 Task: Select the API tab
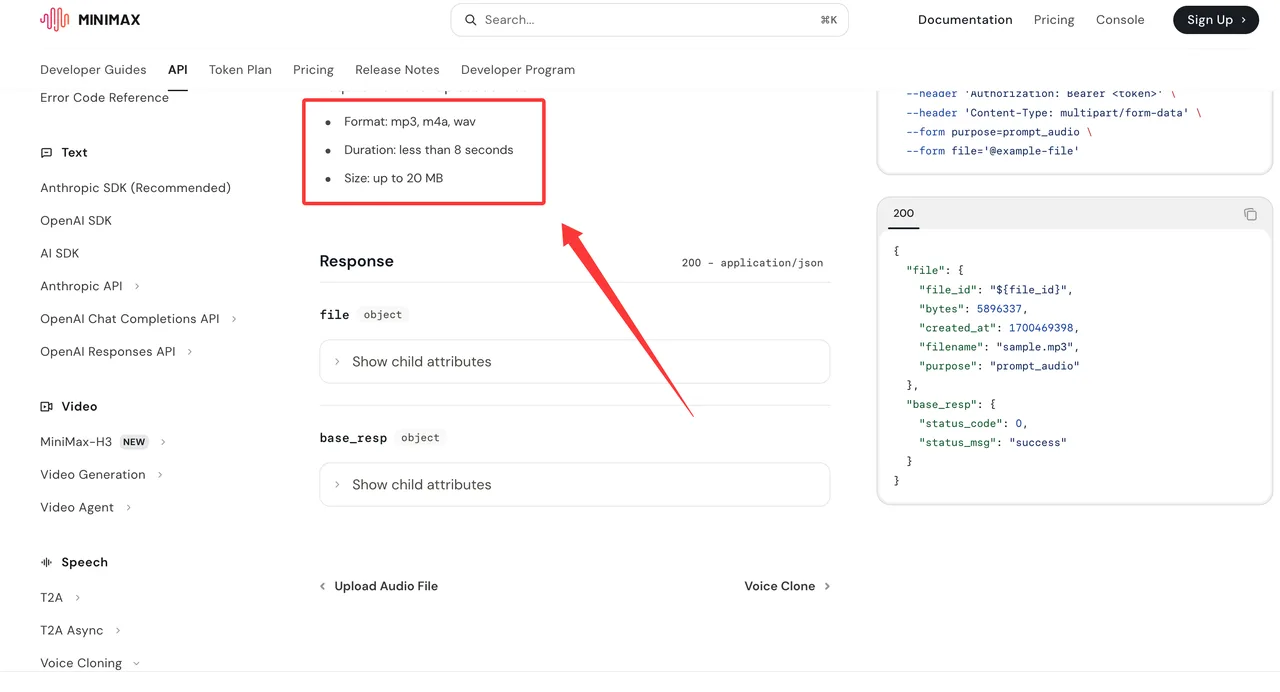[178, 70]
